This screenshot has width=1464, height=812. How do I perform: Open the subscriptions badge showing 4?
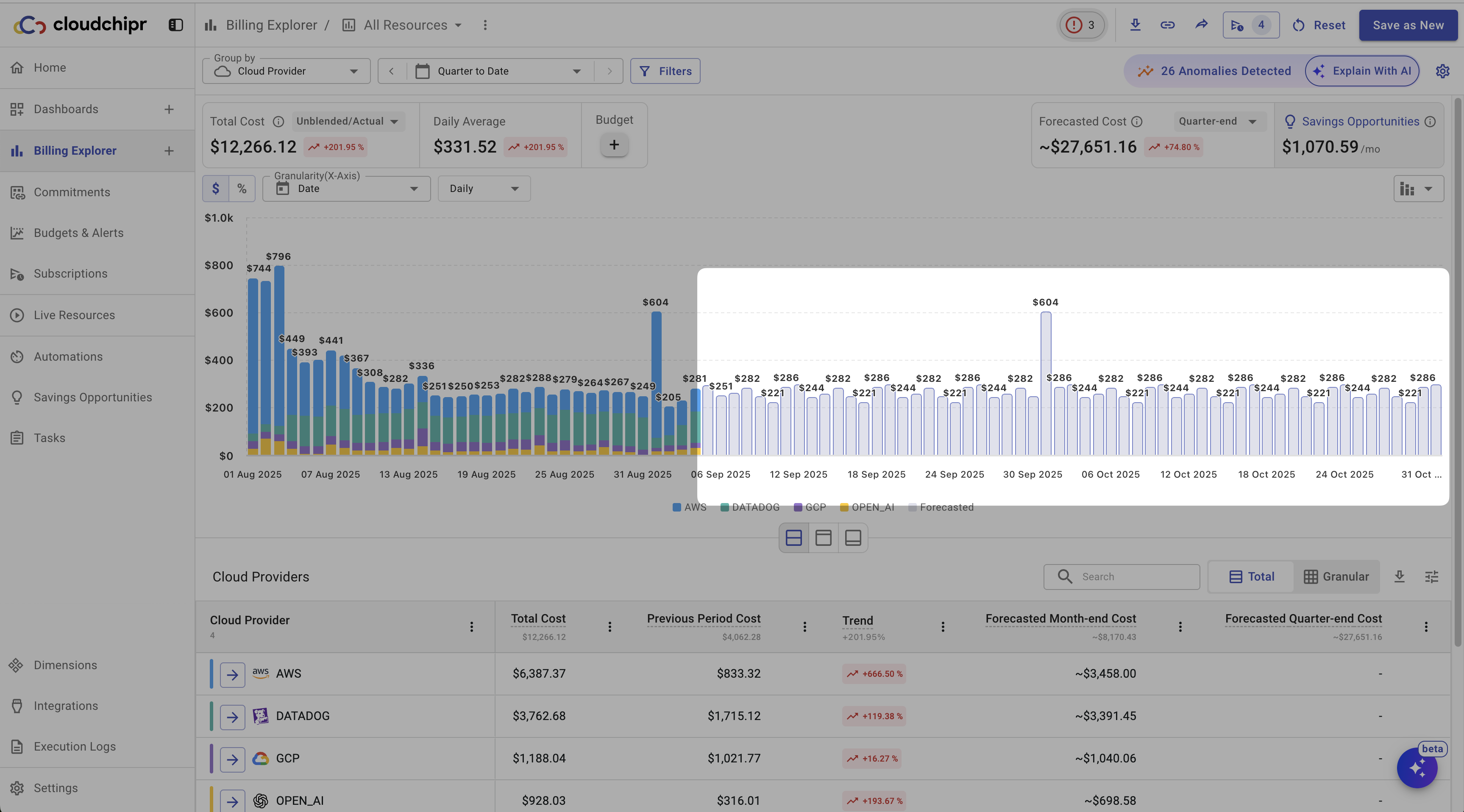pos(1251,25)
